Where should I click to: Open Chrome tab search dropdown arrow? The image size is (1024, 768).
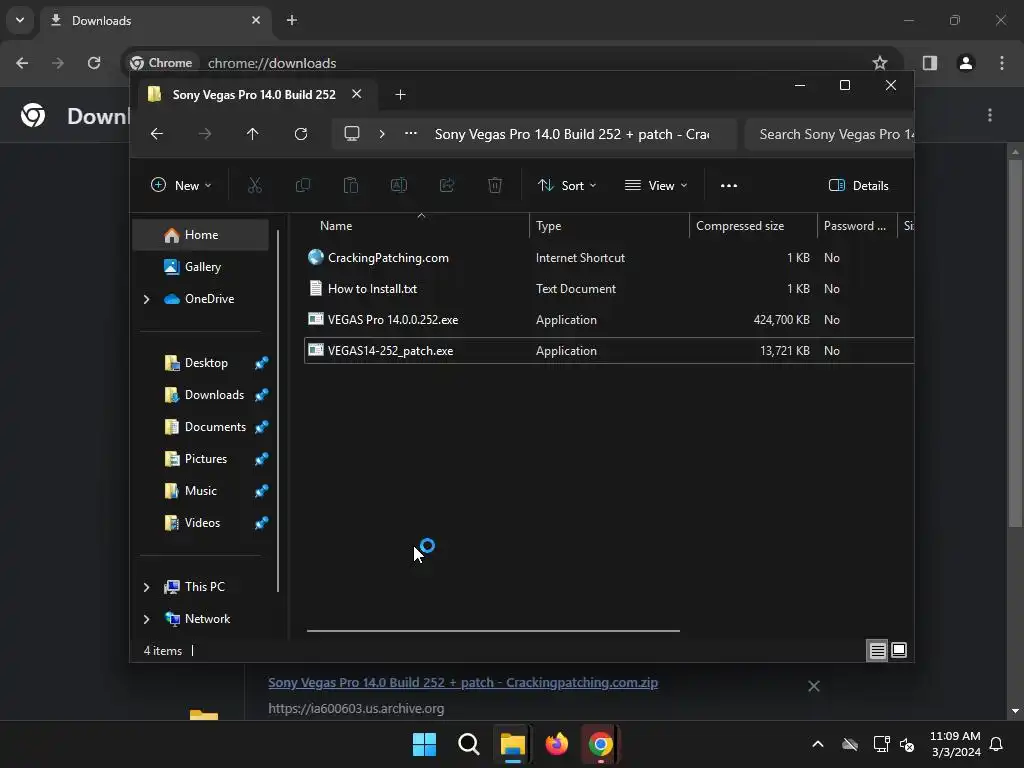(x=20, y=20)
